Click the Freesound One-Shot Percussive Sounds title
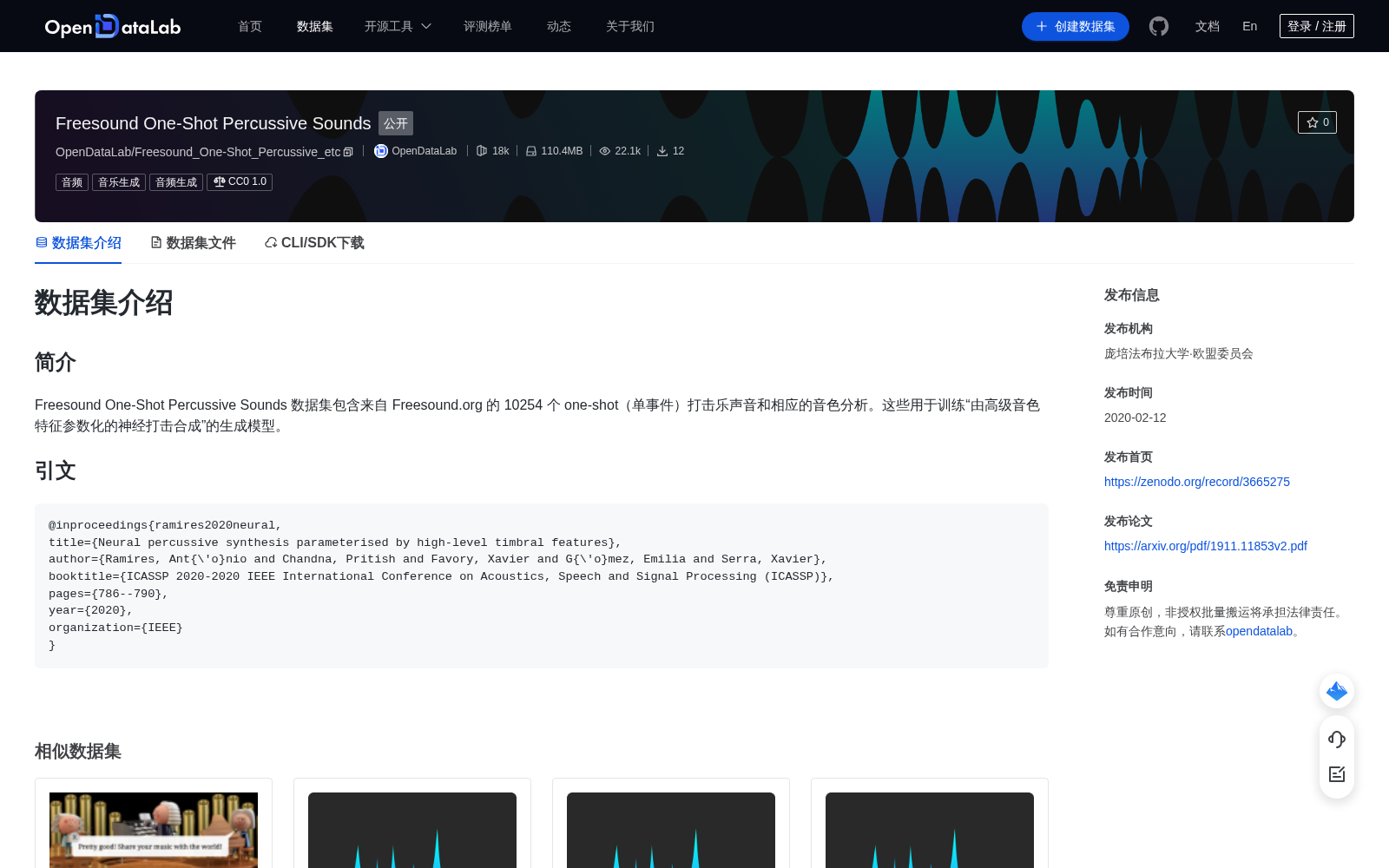Viewport: 1389px width, 868px height. pyautogui.click(x=214, y=123)
